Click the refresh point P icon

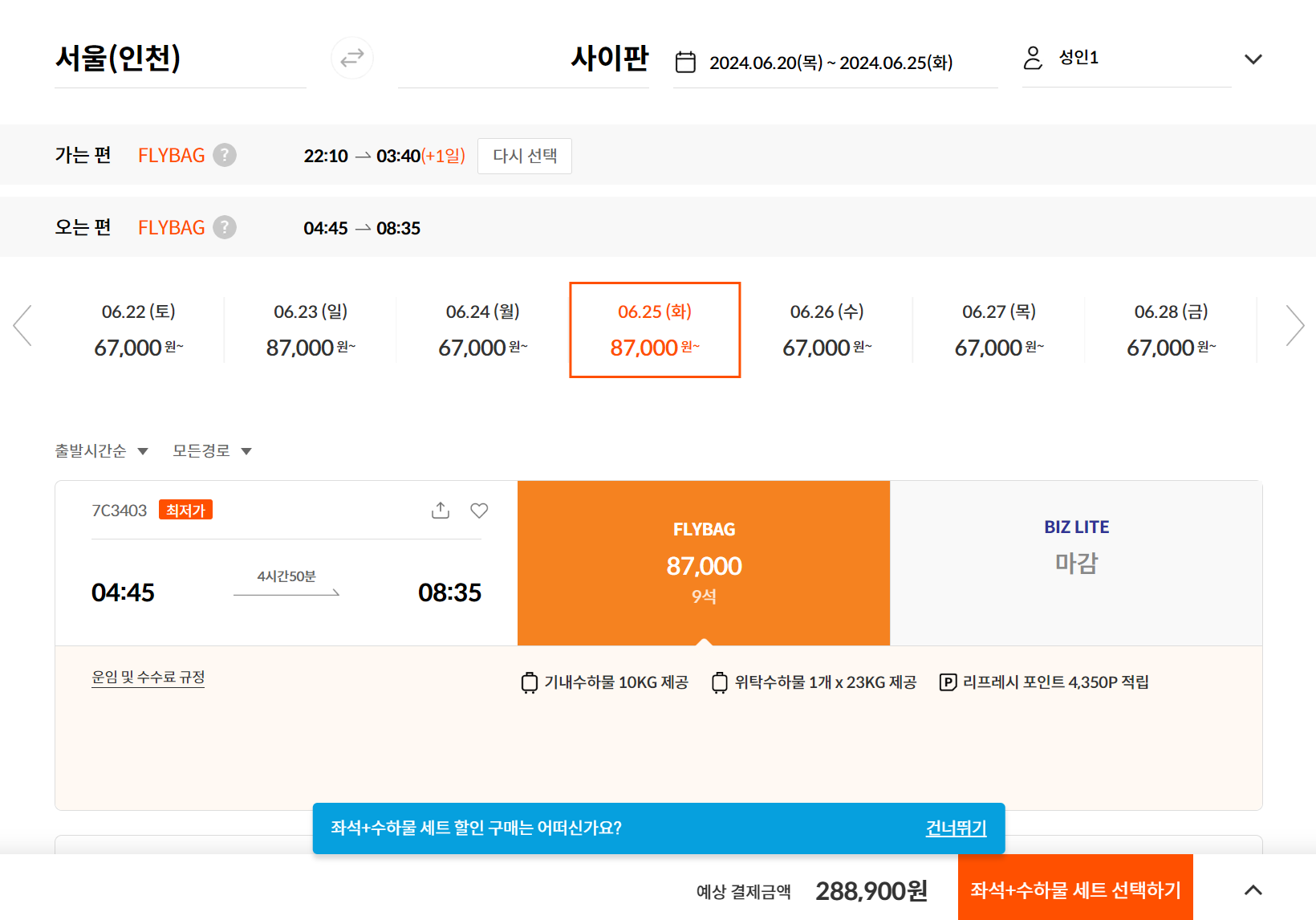[x=948, y=682]
